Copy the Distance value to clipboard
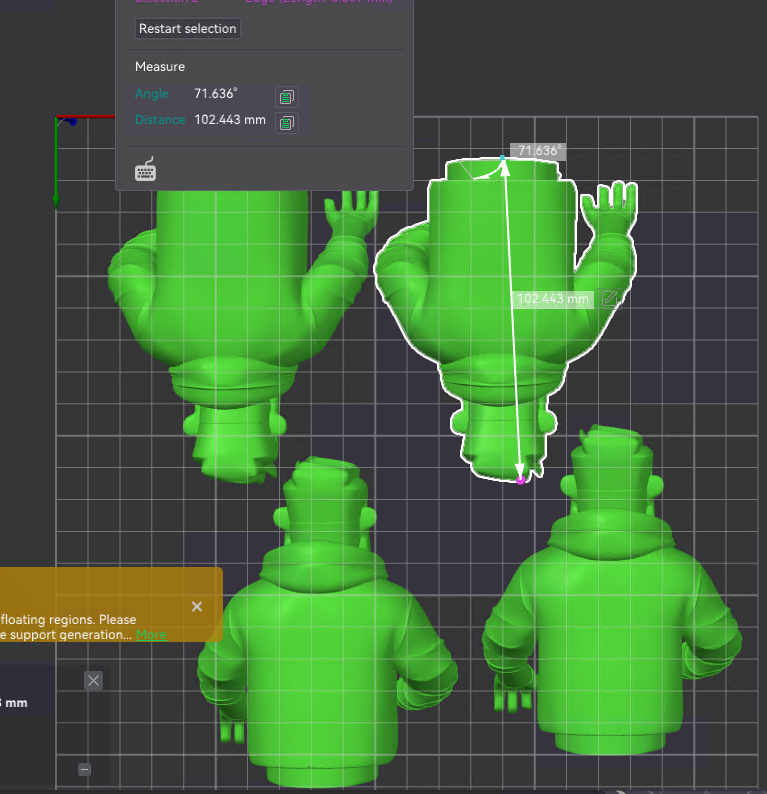The height and width of the screenshot is (794, 767). click(287, 123)
